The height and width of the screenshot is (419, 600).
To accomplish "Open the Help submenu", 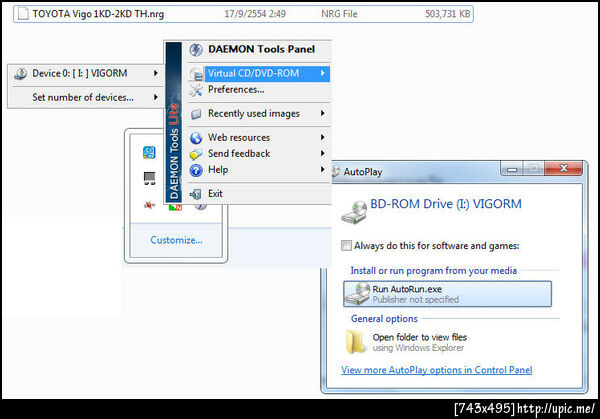I will [259, 170].
